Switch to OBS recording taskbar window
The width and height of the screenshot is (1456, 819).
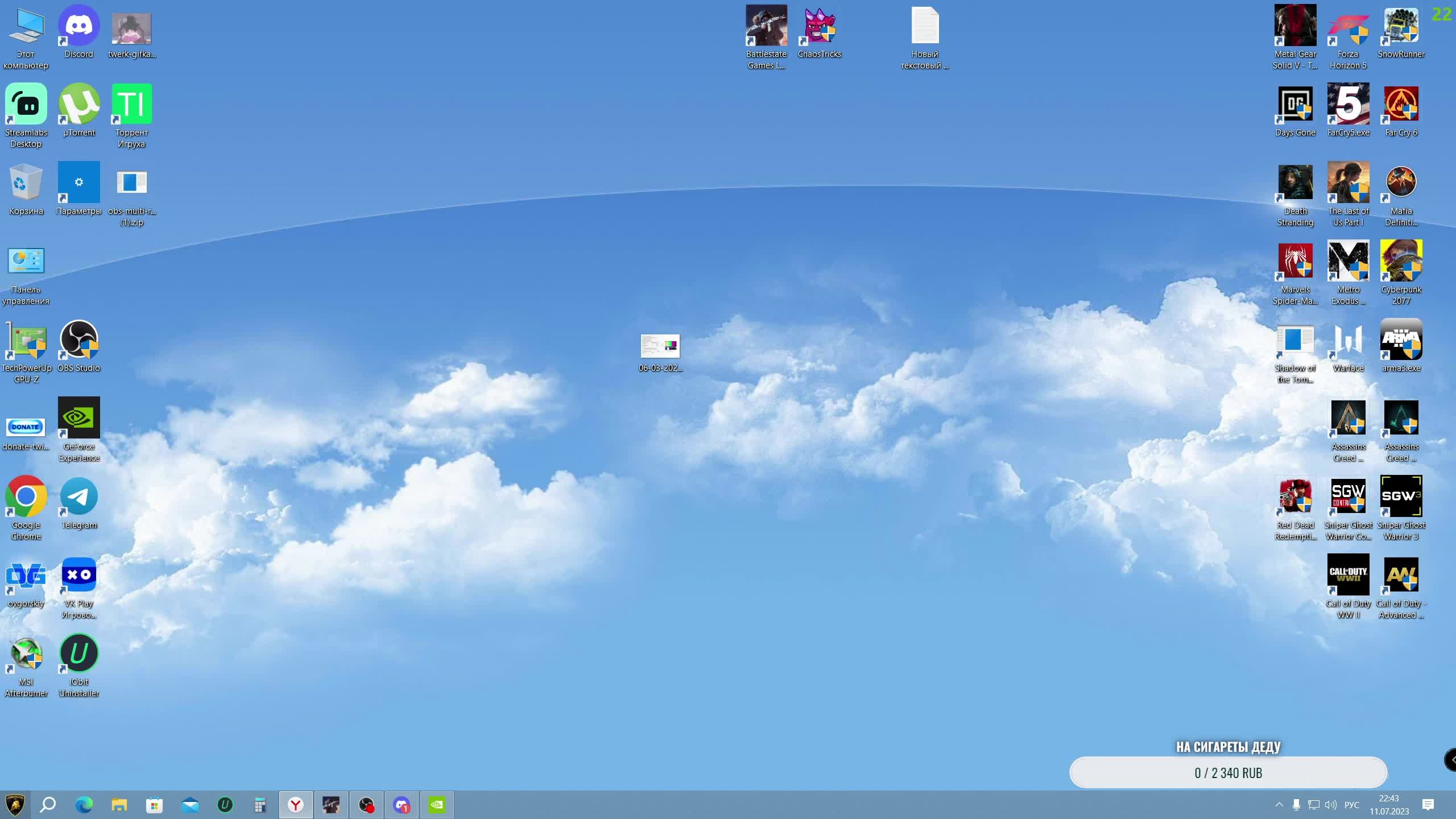366,805
